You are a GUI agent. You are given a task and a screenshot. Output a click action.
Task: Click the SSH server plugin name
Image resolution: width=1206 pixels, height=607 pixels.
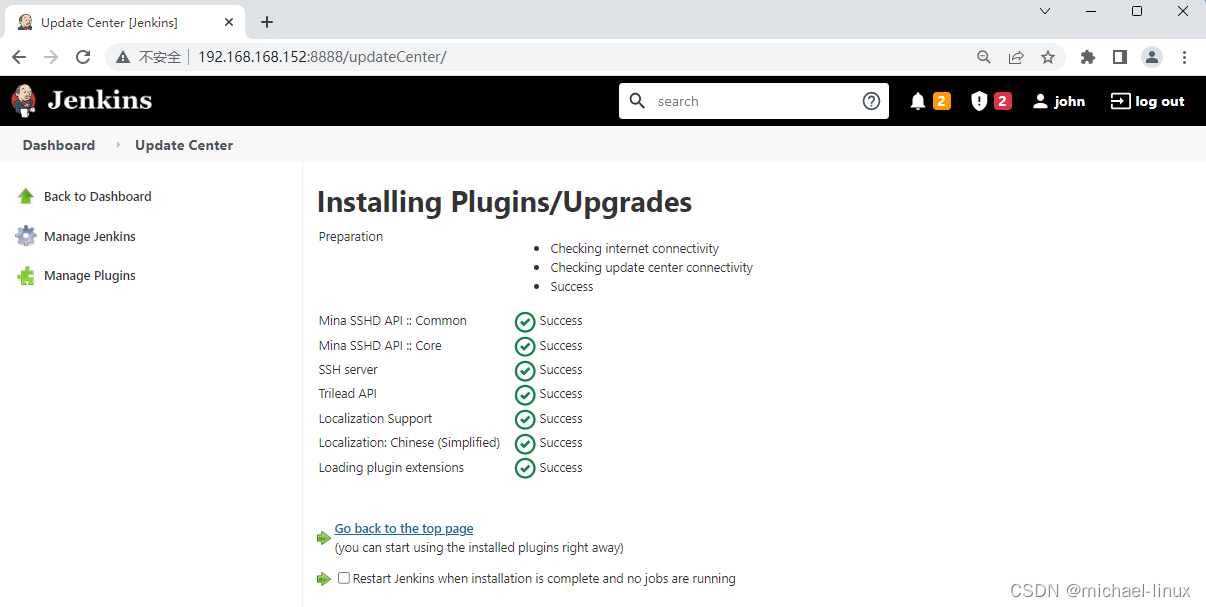tap(348, 370)
